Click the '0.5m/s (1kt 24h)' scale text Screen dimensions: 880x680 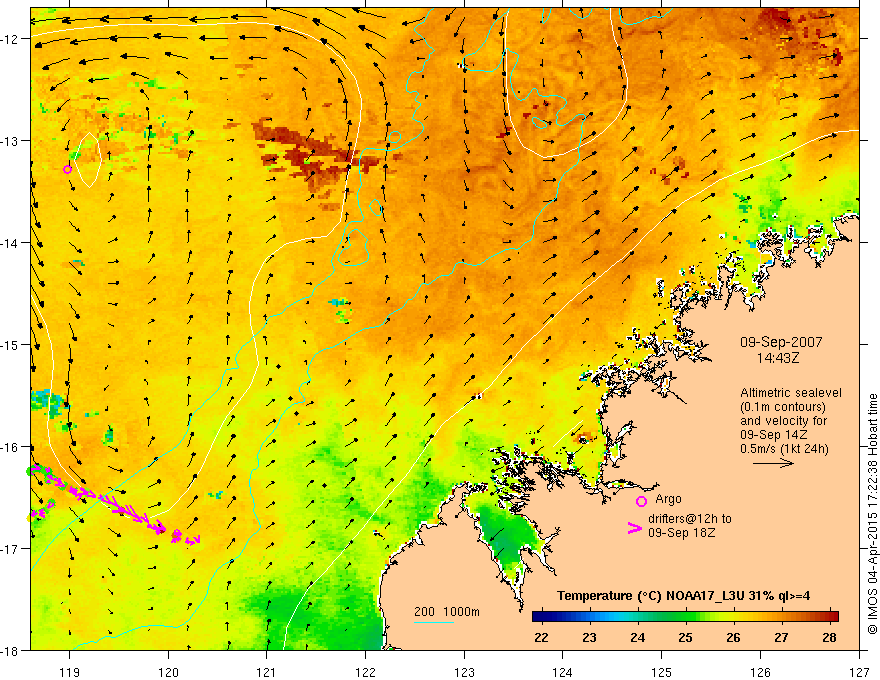(x=784, y=449)
